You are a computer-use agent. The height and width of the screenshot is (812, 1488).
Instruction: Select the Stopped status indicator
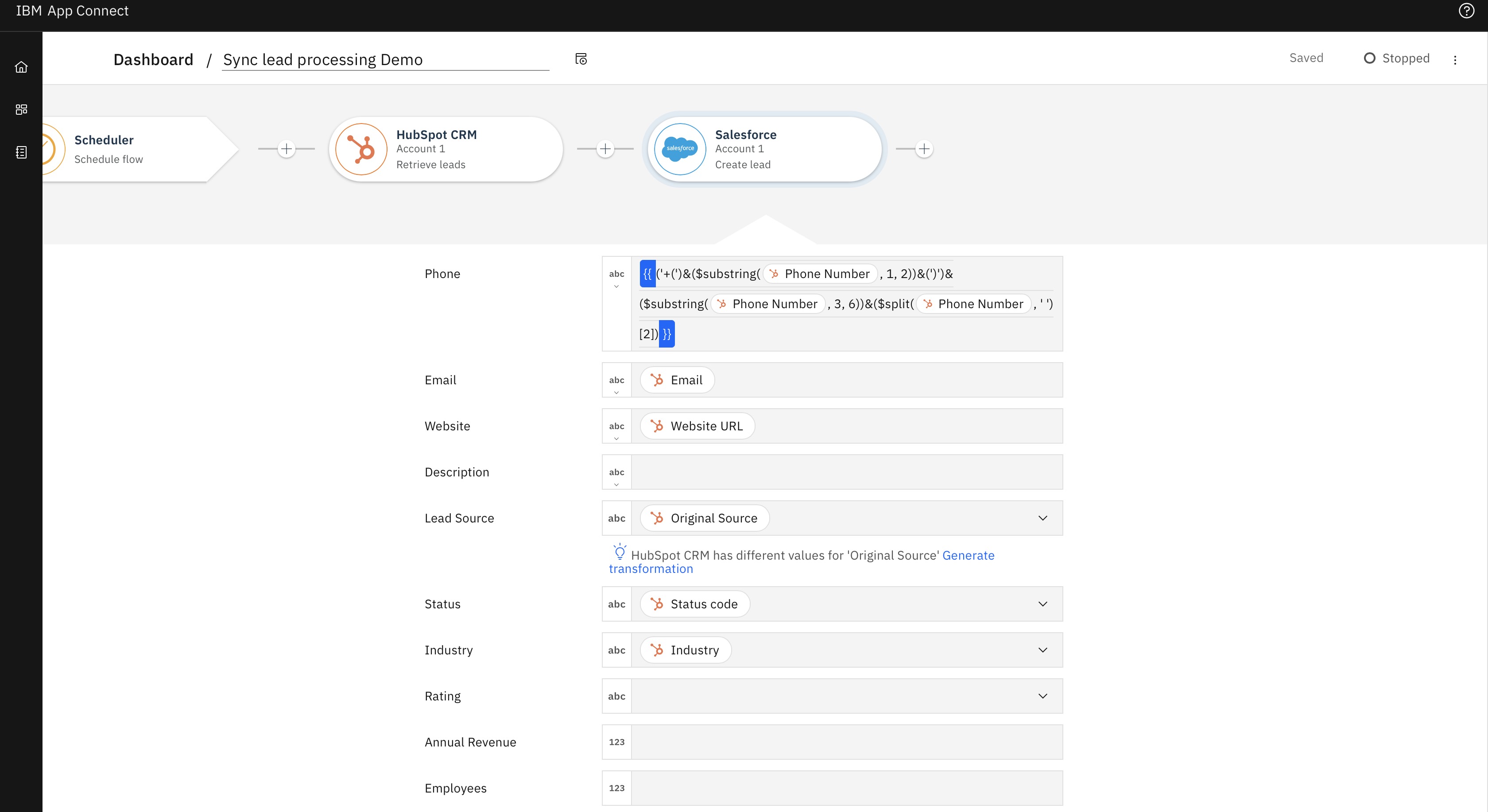[1397, 58]
